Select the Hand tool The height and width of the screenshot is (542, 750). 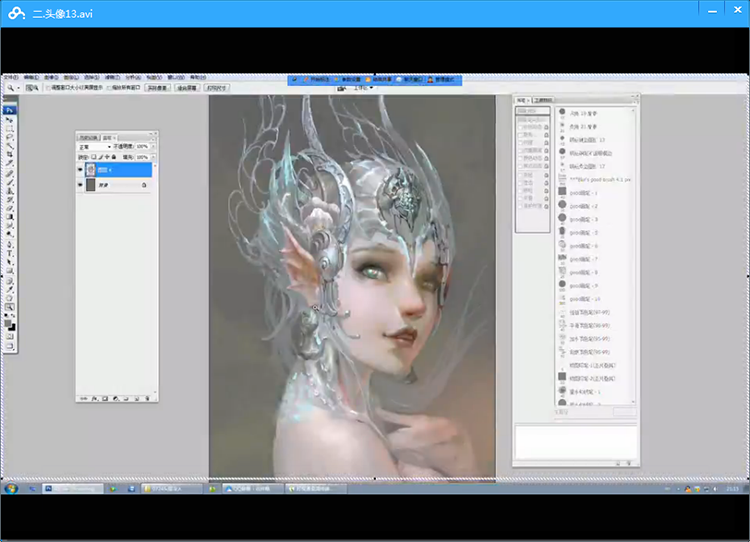point(10,298)
